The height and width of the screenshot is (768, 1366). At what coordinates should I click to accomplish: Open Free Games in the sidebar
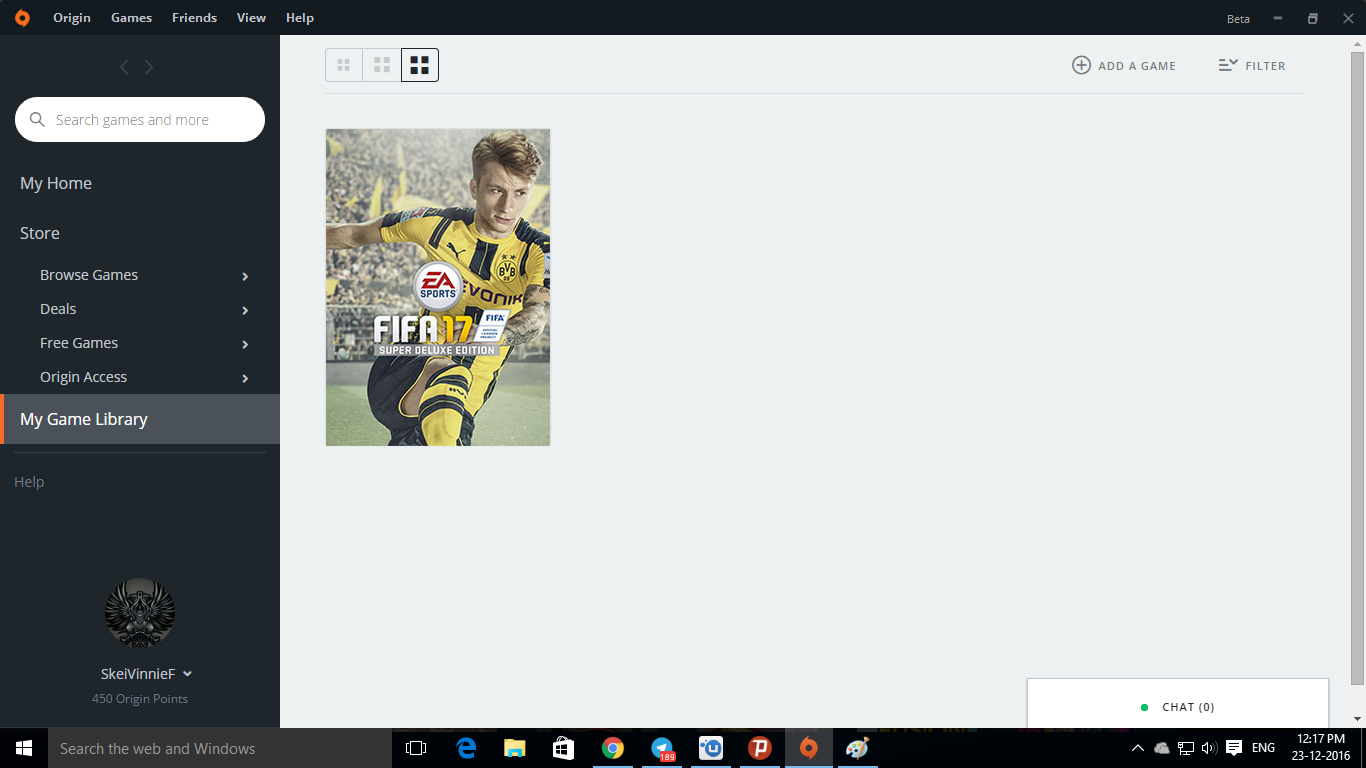(79, 343)
